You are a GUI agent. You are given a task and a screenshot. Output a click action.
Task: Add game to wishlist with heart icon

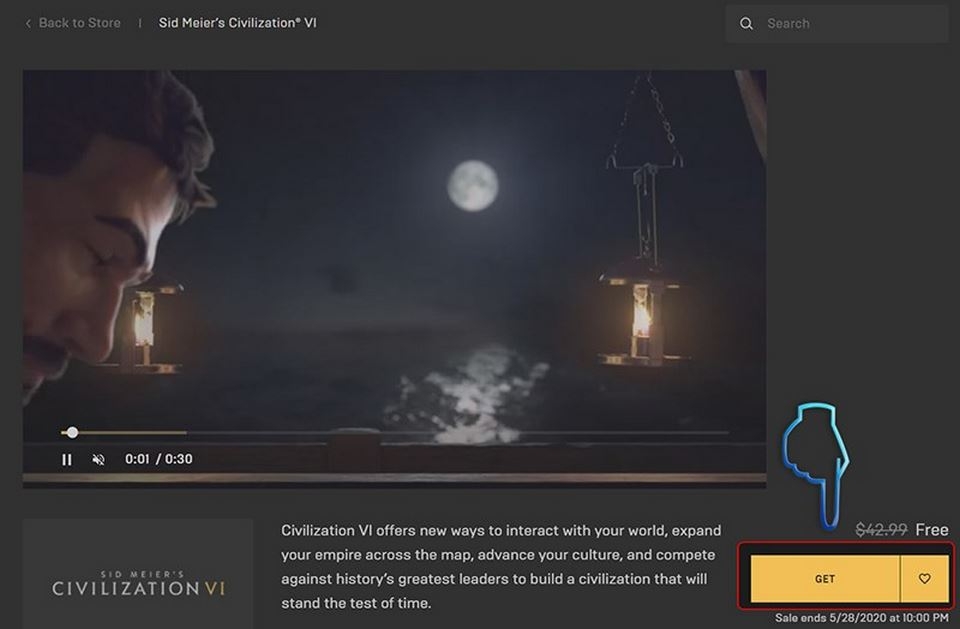tap(924, 579)
